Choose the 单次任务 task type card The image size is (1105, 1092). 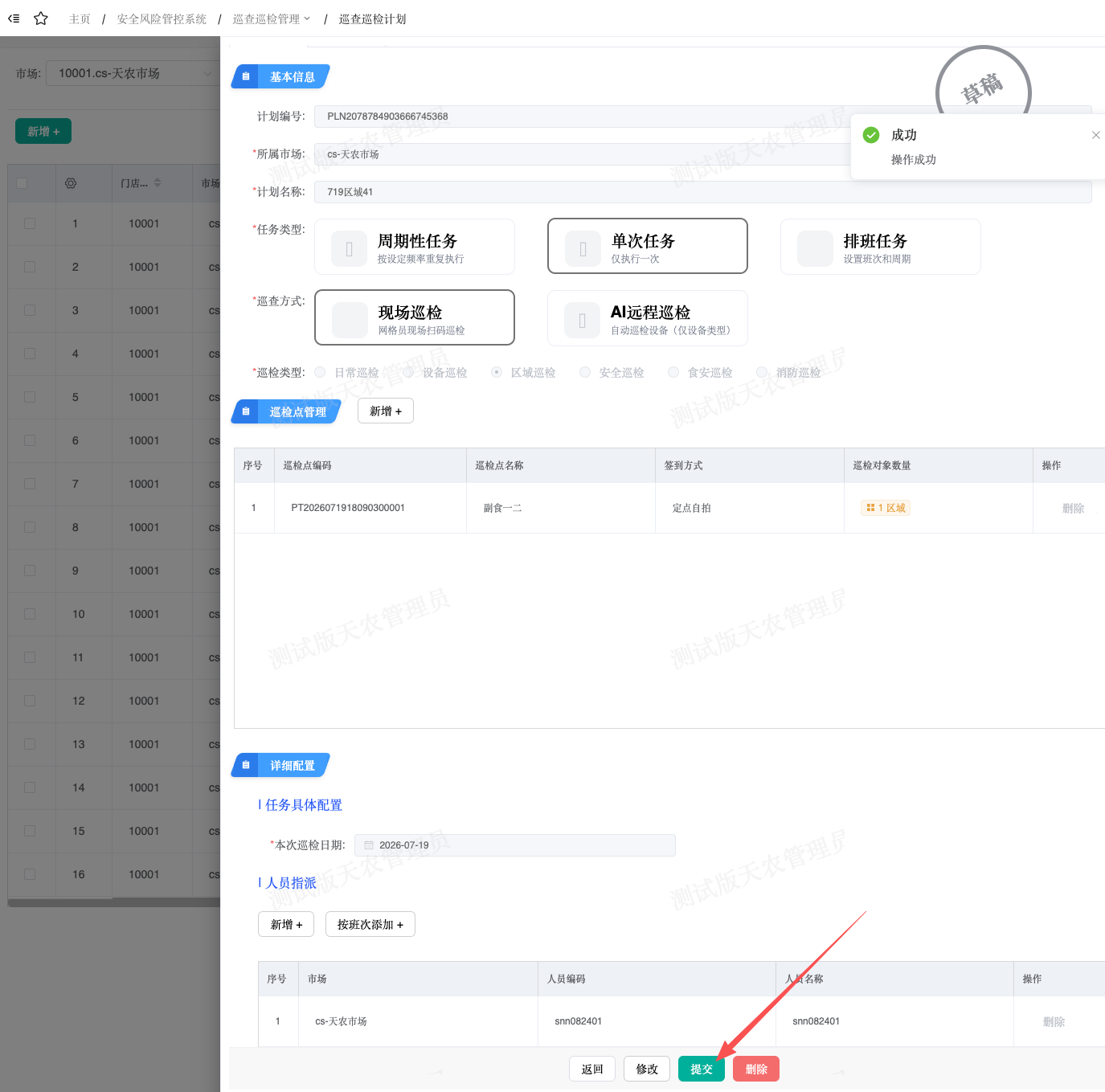click(x=648, y=246)
